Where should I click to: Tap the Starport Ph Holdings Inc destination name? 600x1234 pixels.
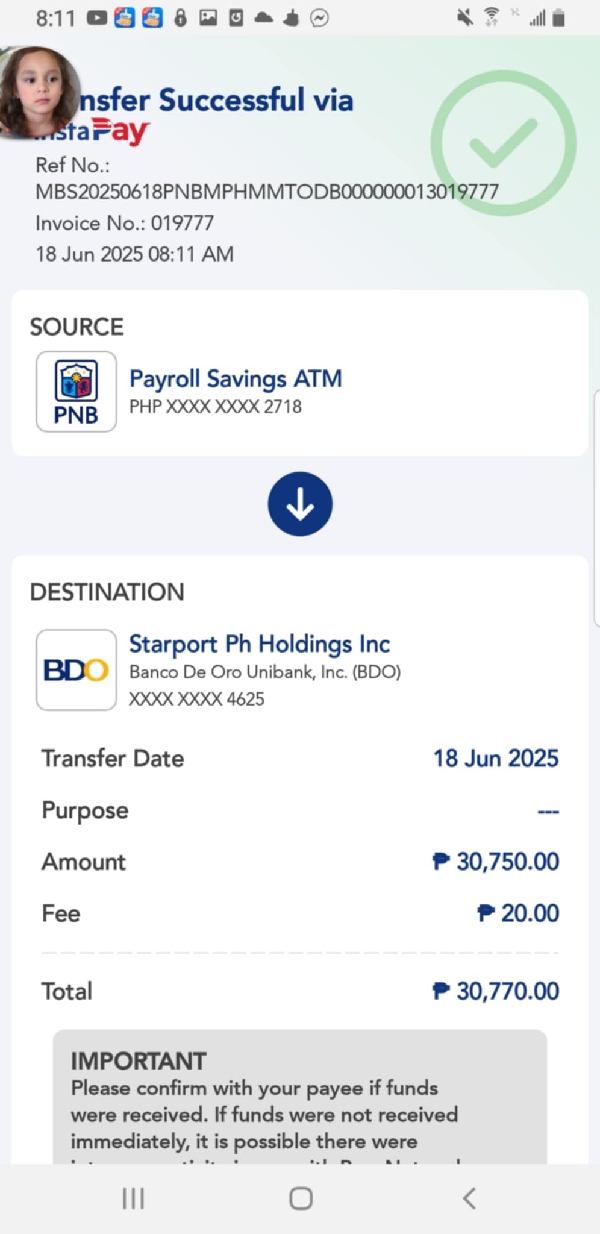click(x=260, y=644)
